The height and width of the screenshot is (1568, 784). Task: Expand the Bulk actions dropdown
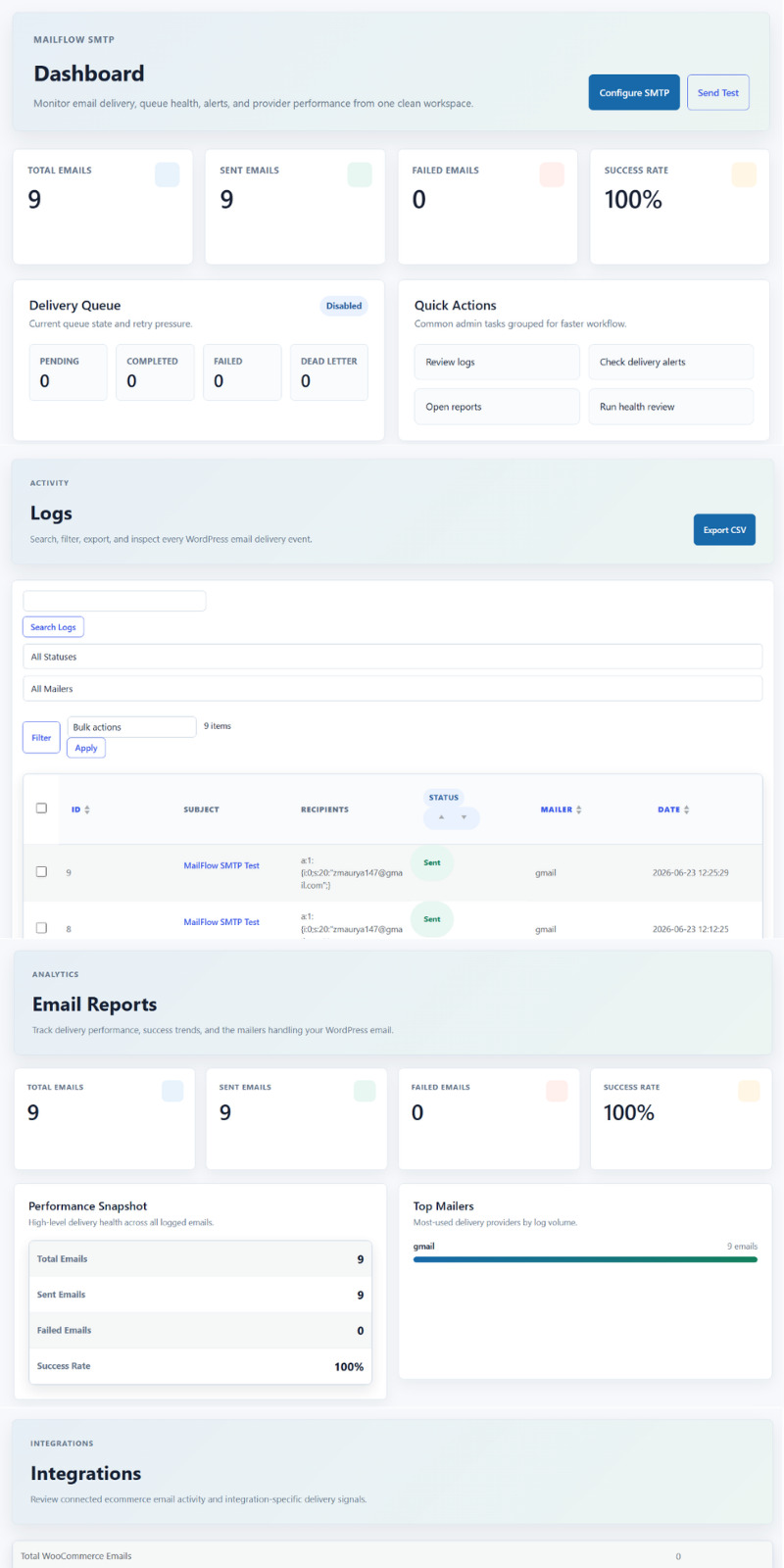tap(131, 727)
